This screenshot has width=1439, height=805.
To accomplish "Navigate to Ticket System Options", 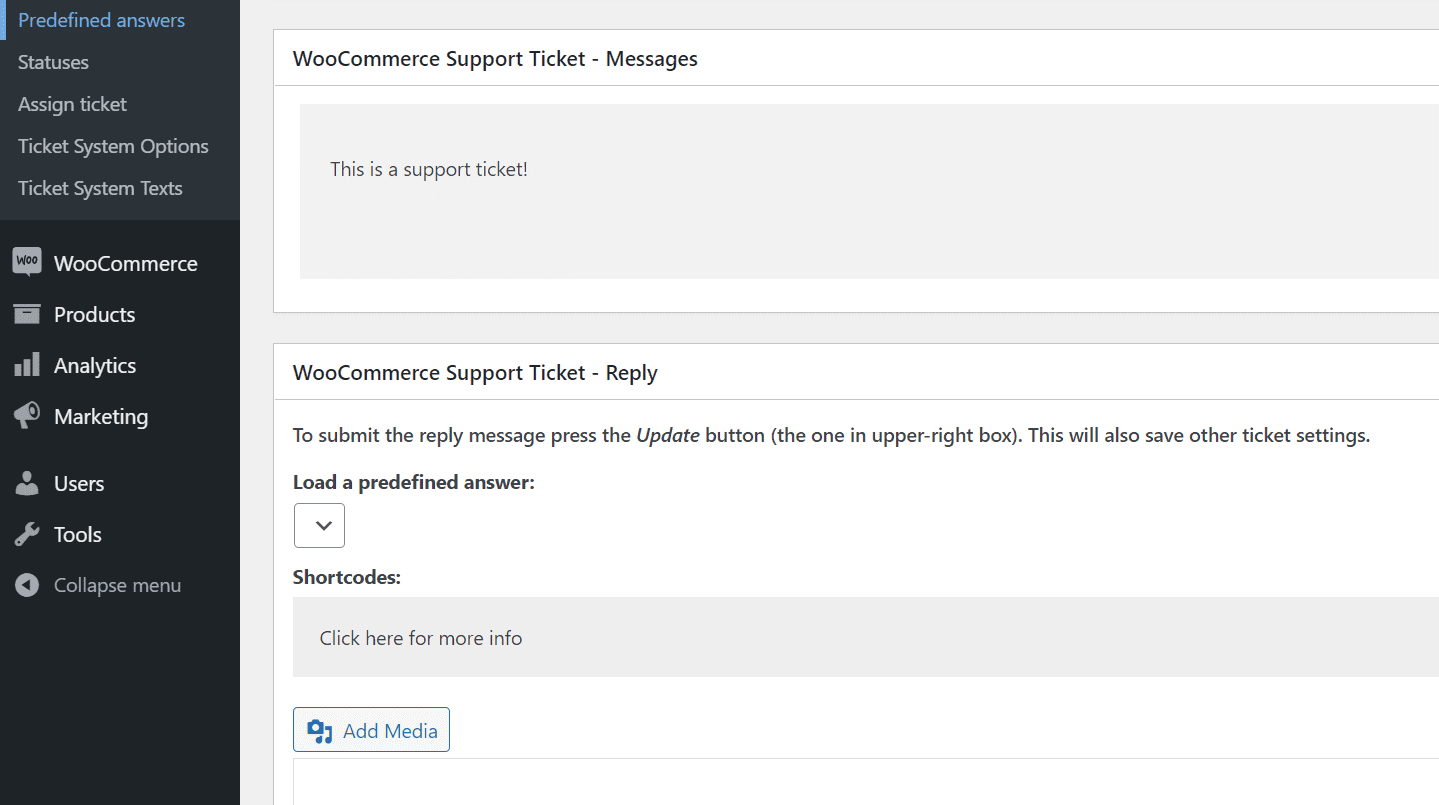I will (113, 146).
